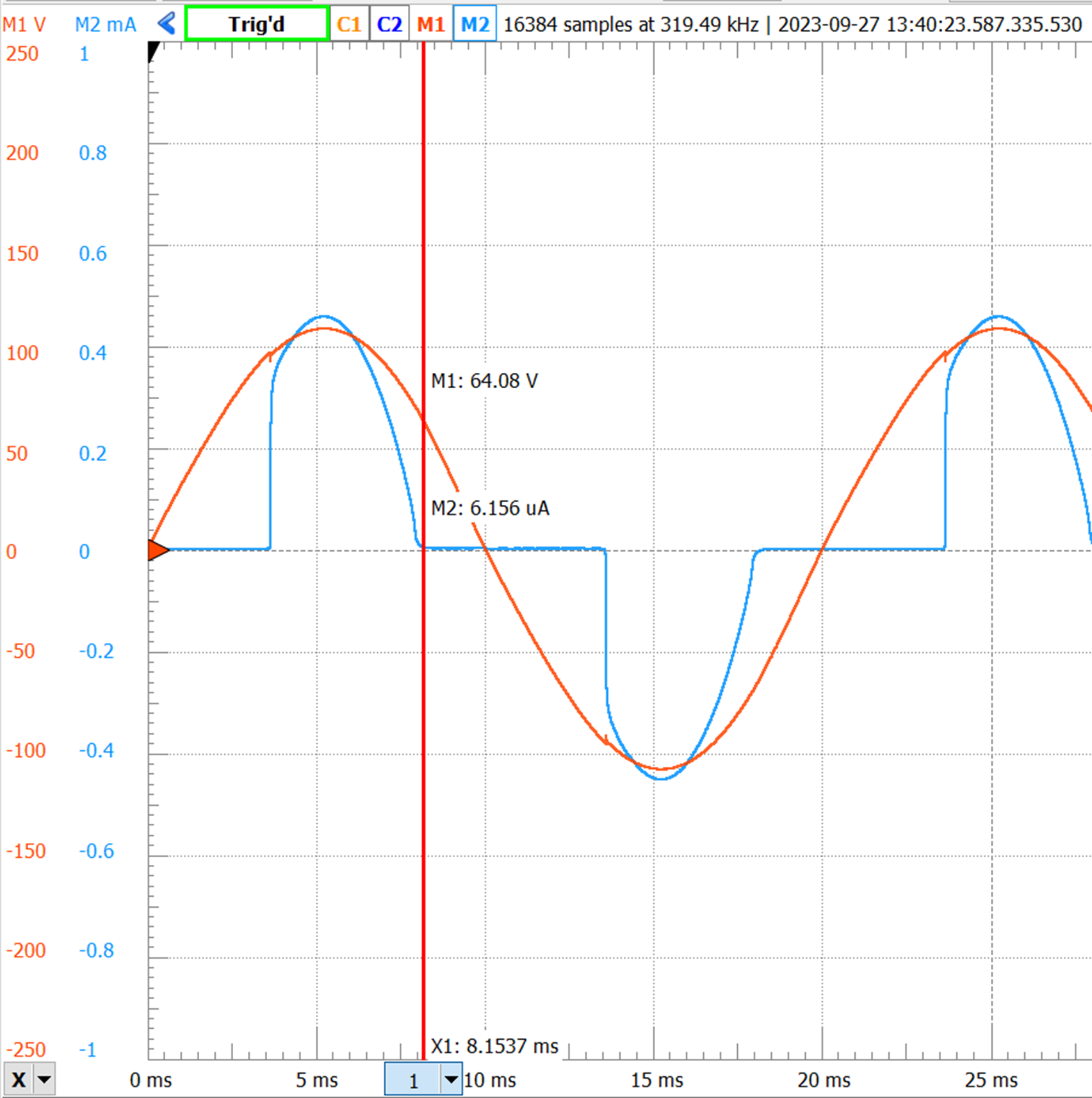
Task: Toggle the C2 channel visibility
Action: pos(389,23)
